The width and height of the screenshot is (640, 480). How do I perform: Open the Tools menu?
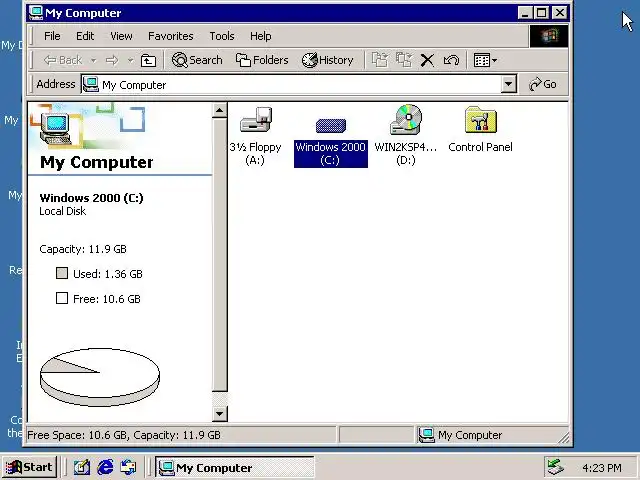click(x=222, y=36)
